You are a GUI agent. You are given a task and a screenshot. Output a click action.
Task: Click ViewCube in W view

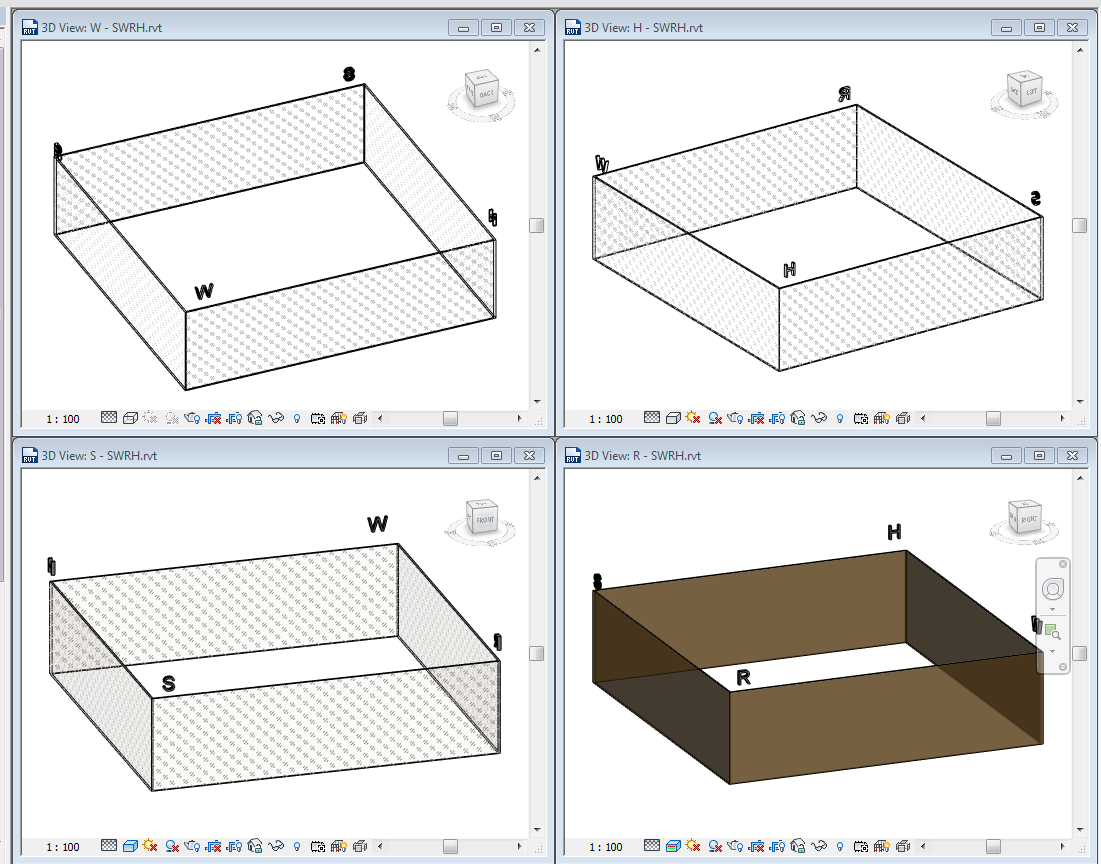click(482, 91)
